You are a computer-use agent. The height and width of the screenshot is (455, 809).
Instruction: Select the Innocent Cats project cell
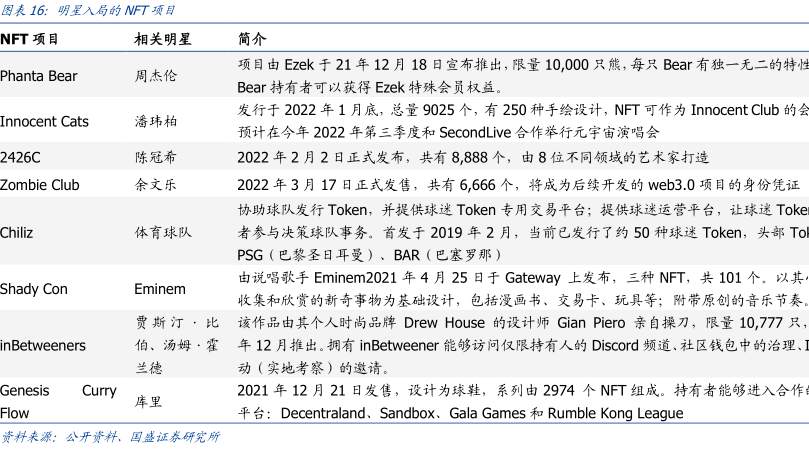44,121
